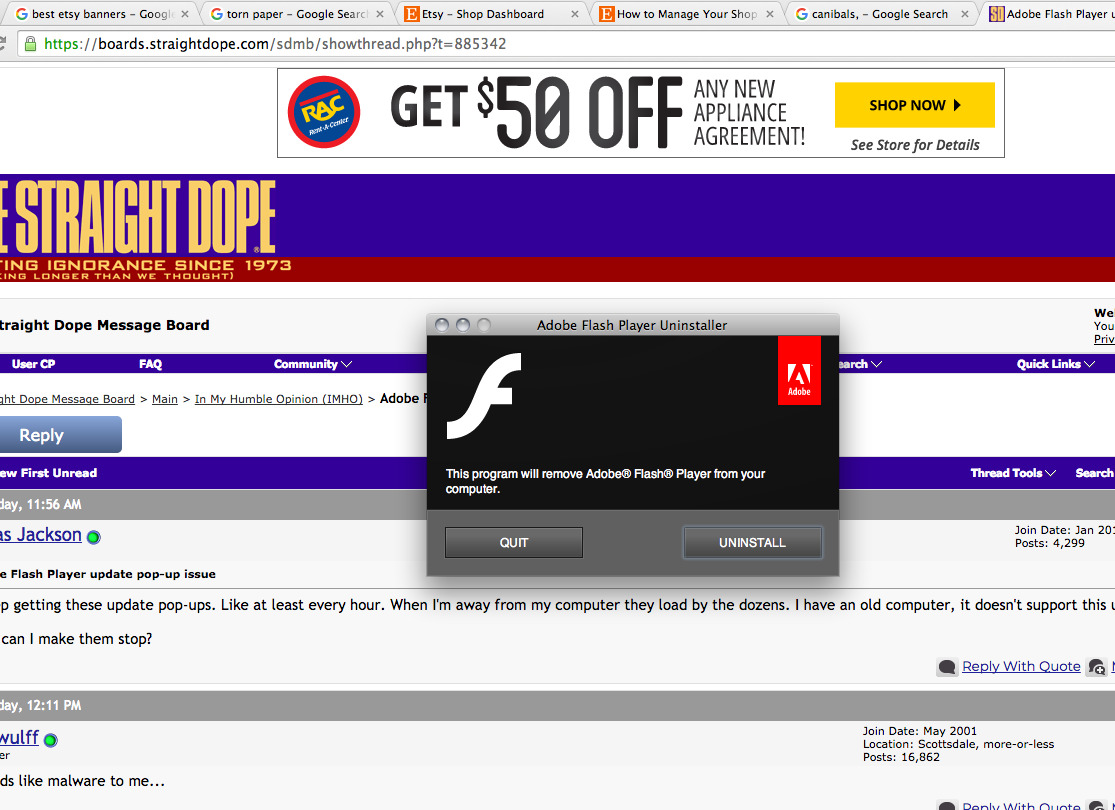The width and height of the screenshot is (1115, 810).
Task: Click the Main breadcrumb link
Action: (165, 399)
